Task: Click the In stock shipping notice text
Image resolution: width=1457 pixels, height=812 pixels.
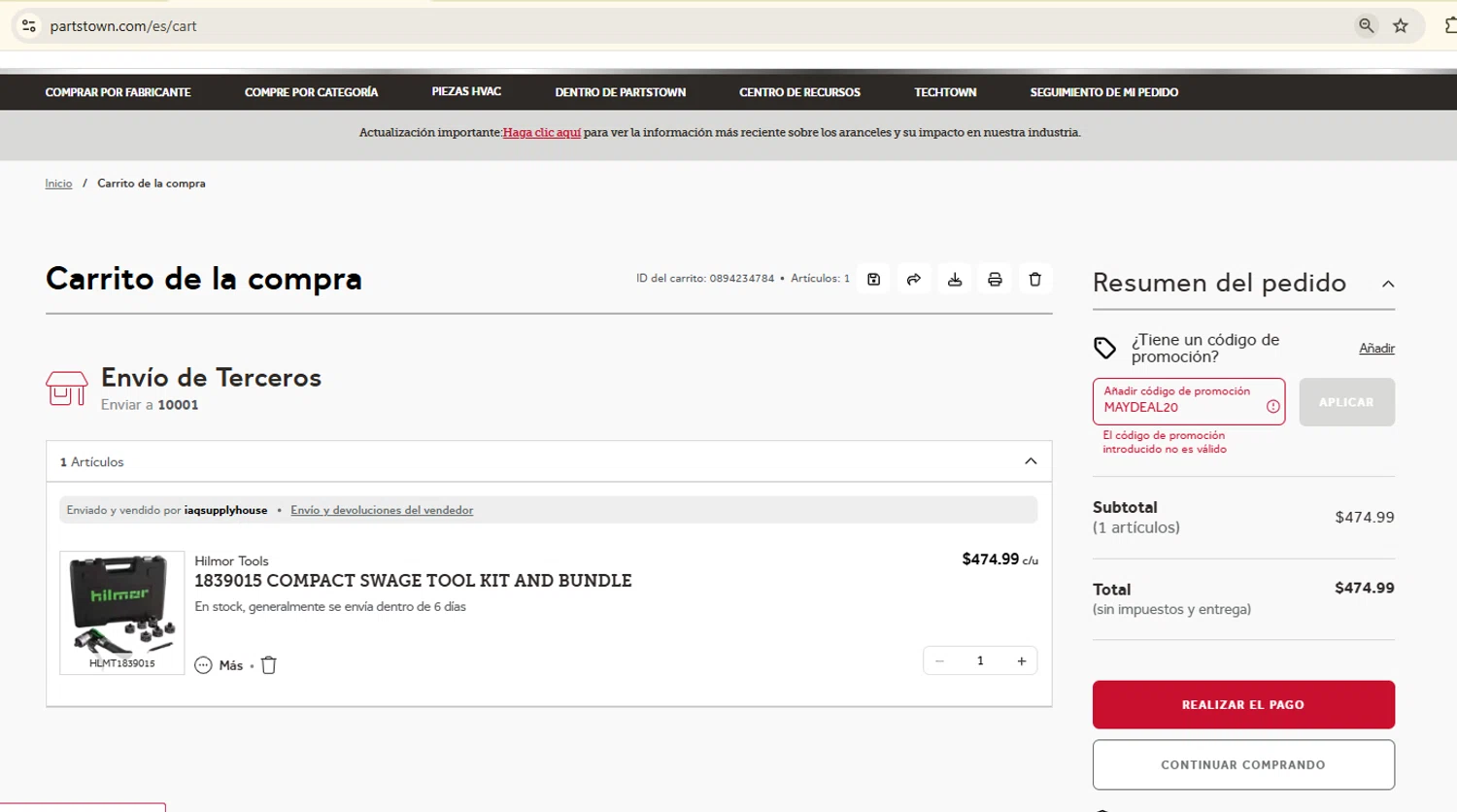Action: [330, 607]
